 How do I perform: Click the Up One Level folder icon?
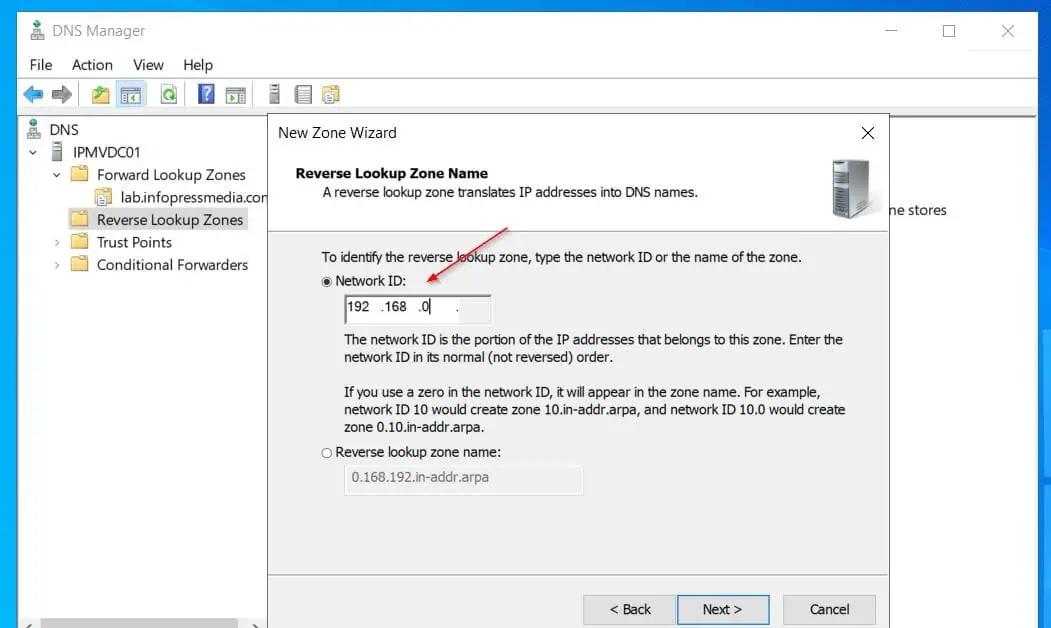tap(101, 95)
